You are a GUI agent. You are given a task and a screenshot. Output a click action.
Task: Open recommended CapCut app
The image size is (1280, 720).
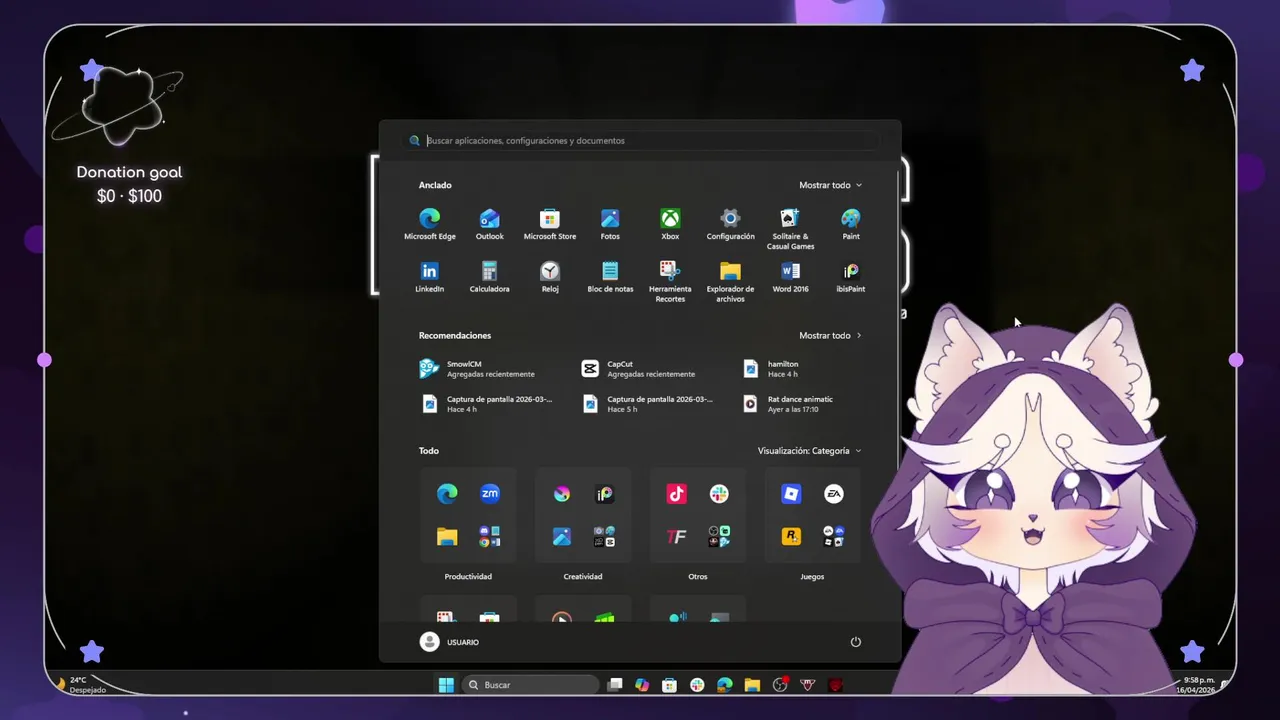coord(640,369)
